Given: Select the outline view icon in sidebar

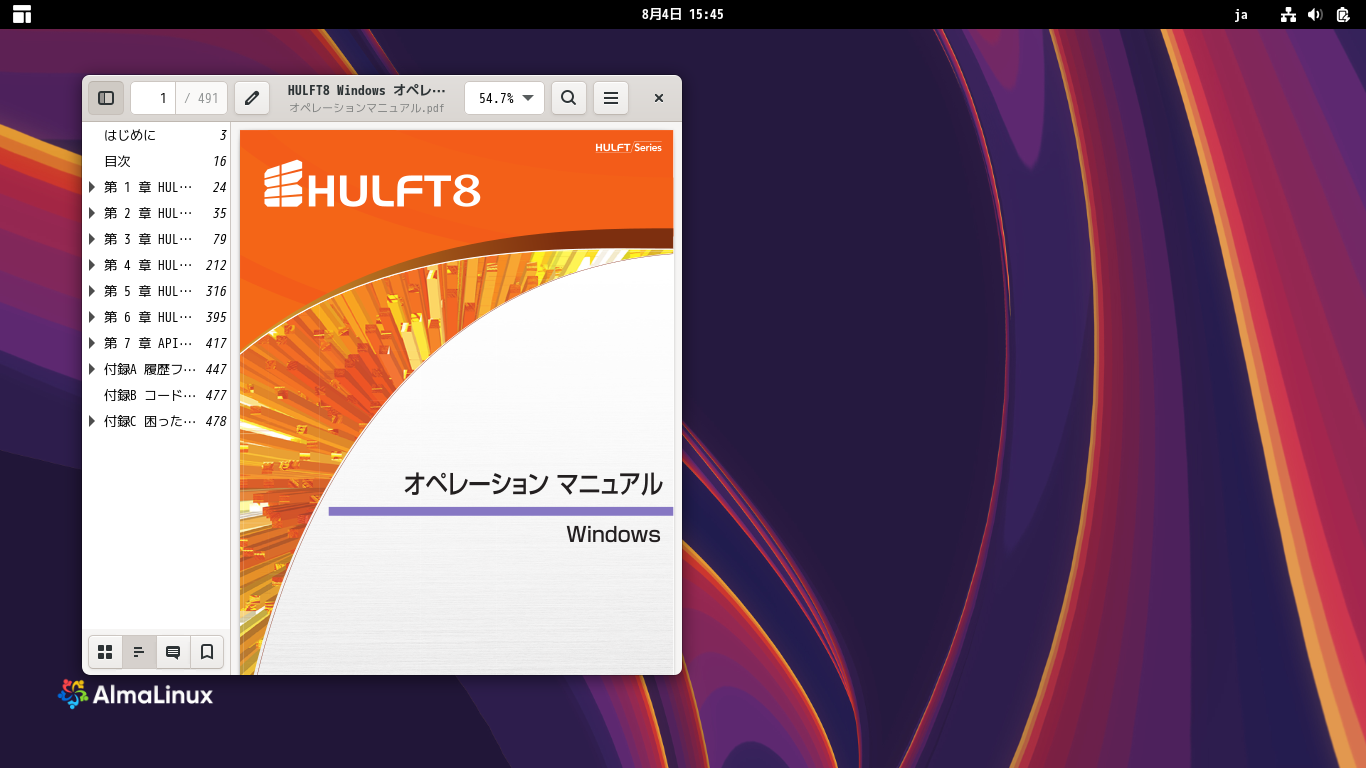Looking at the screenshot, I should click(139, 652).
